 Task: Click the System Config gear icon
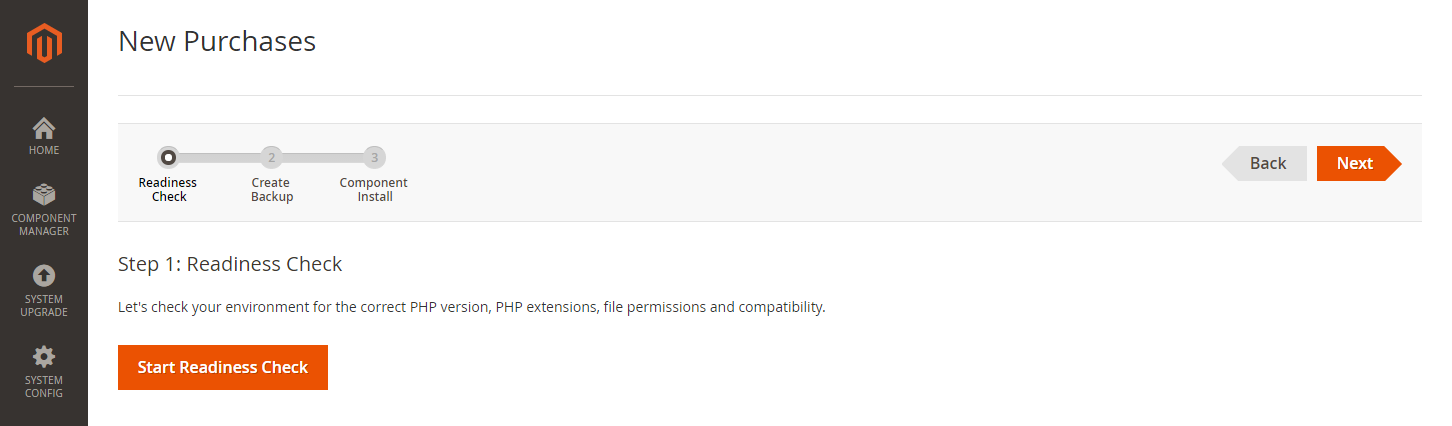point(44,357)
